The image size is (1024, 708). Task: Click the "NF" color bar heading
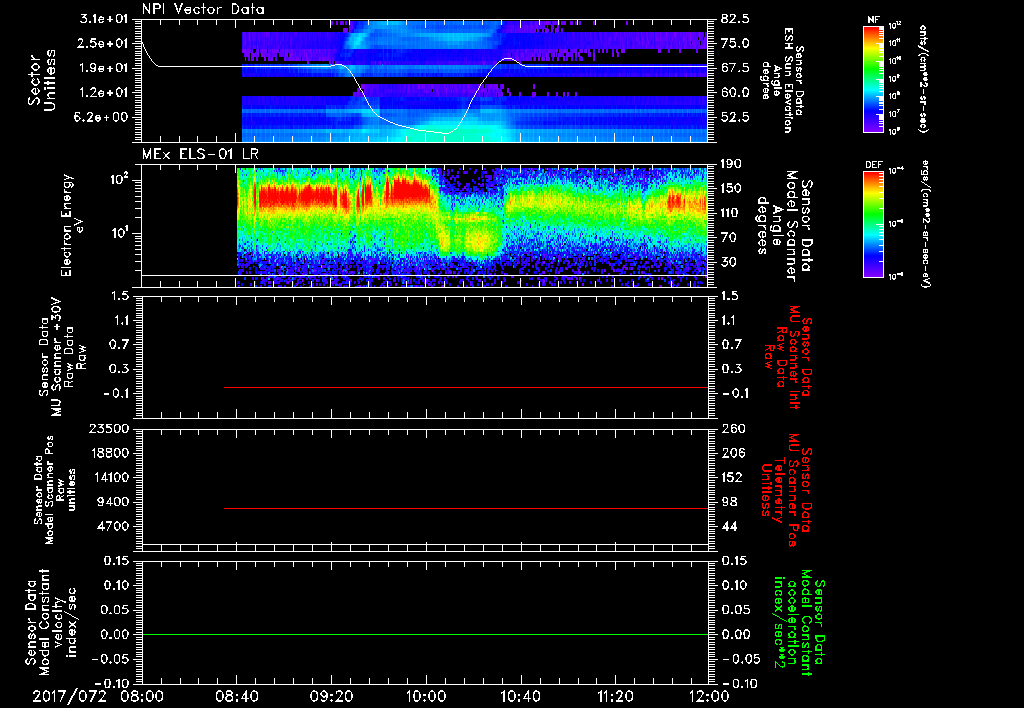tap(873, 20)
